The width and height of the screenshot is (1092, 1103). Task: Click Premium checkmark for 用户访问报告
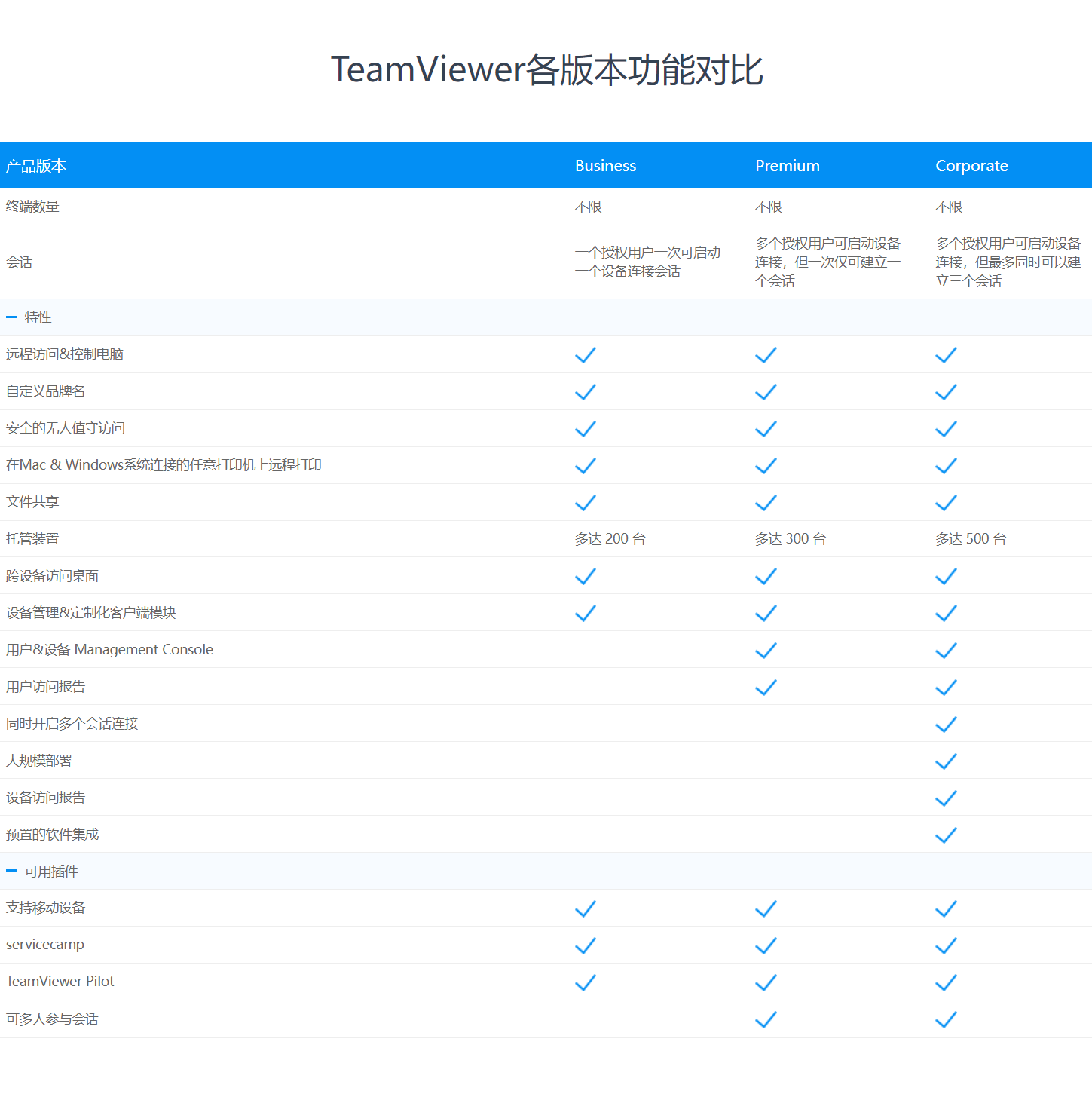(766, 687)
